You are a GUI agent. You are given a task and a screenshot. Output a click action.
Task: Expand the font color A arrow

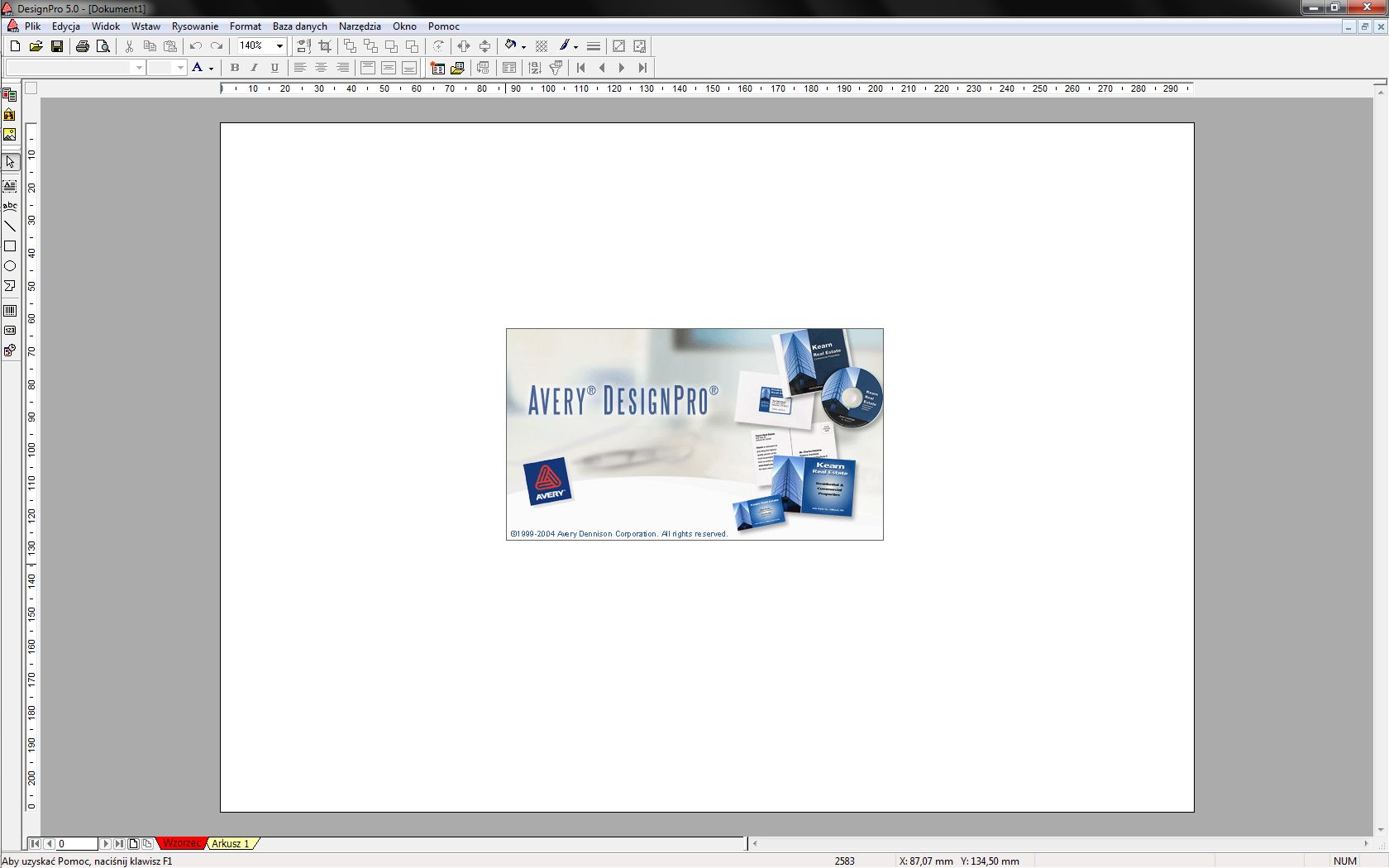point(212,69)
